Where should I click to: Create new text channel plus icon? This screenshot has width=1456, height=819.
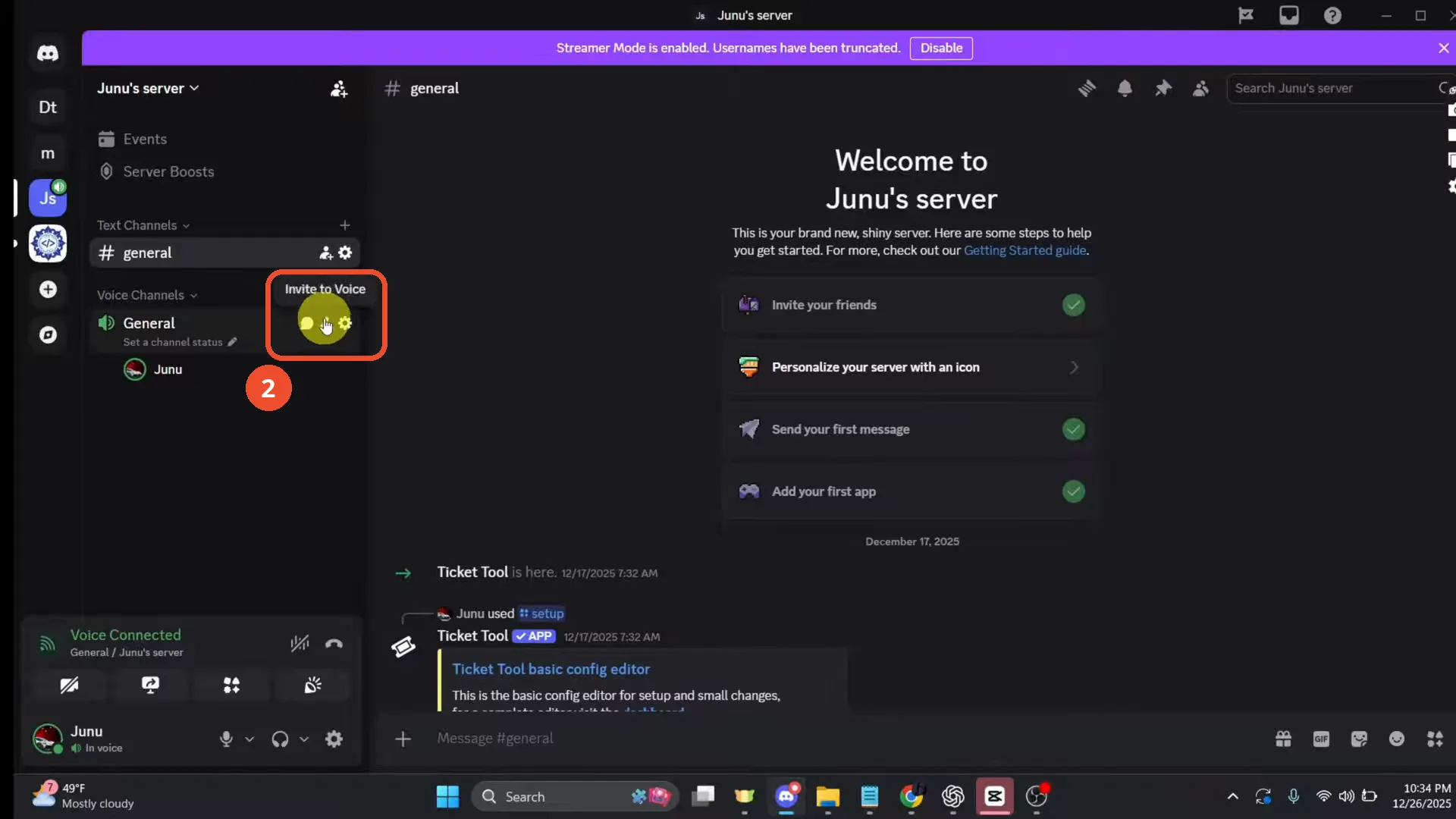pos(345,225)
